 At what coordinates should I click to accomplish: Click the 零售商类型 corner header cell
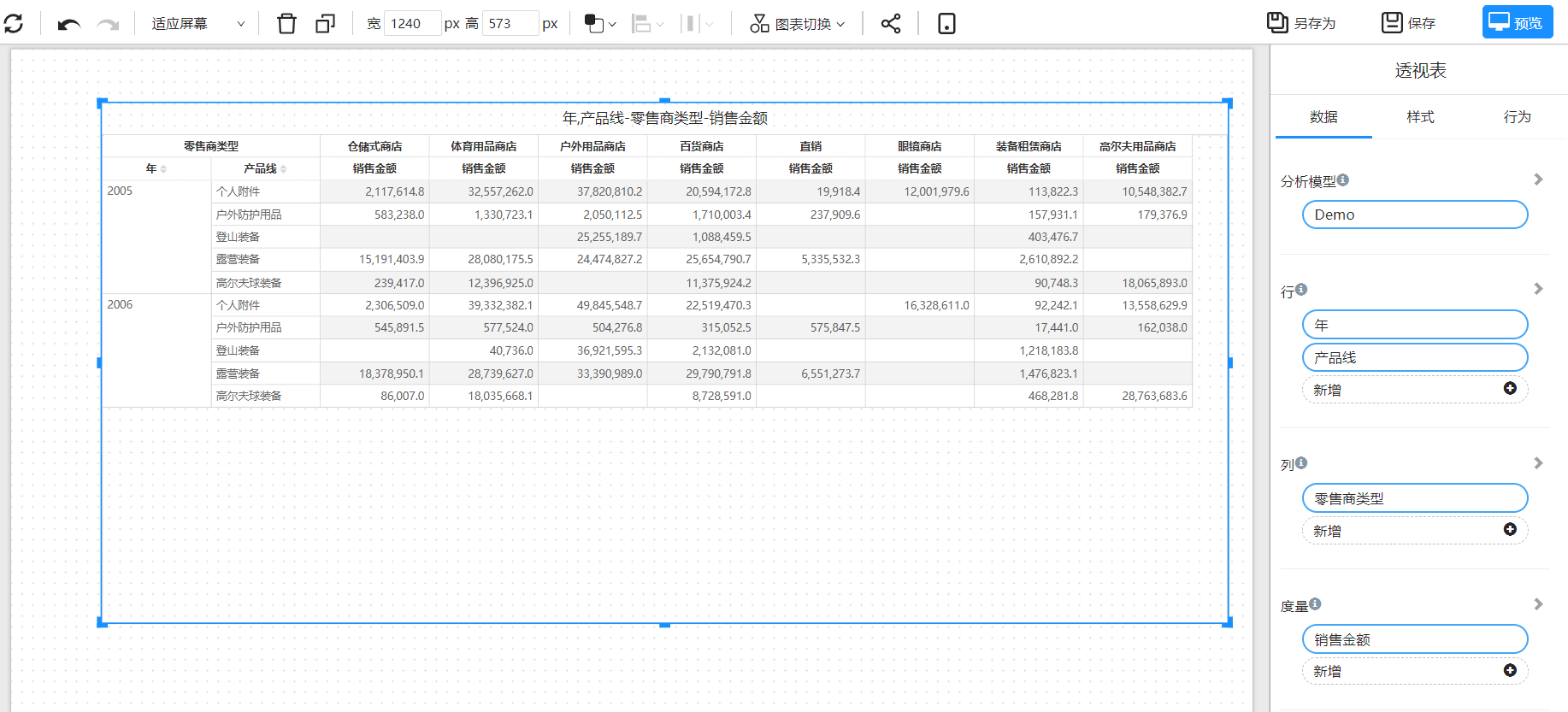coord(211,146)
